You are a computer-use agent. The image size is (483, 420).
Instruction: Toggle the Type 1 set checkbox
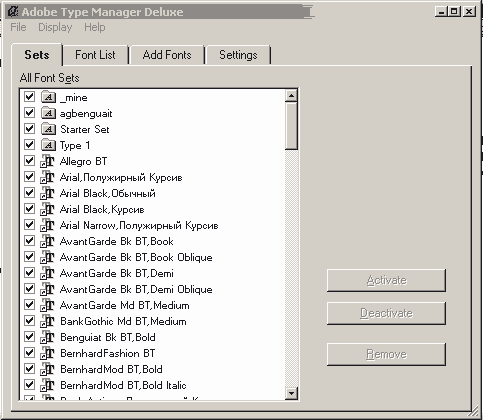(x=29, y=145)
